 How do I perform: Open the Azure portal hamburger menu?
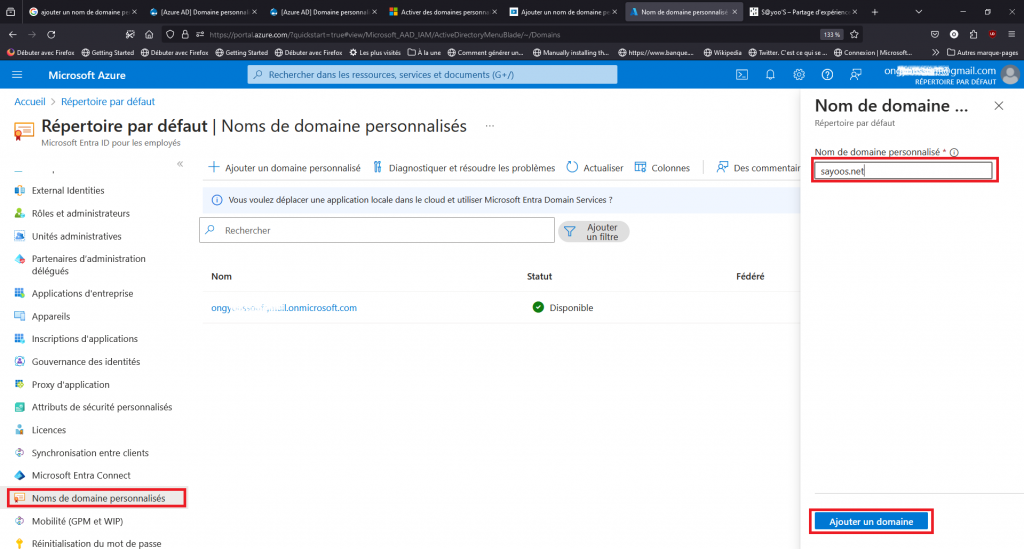tap(17, 75)
